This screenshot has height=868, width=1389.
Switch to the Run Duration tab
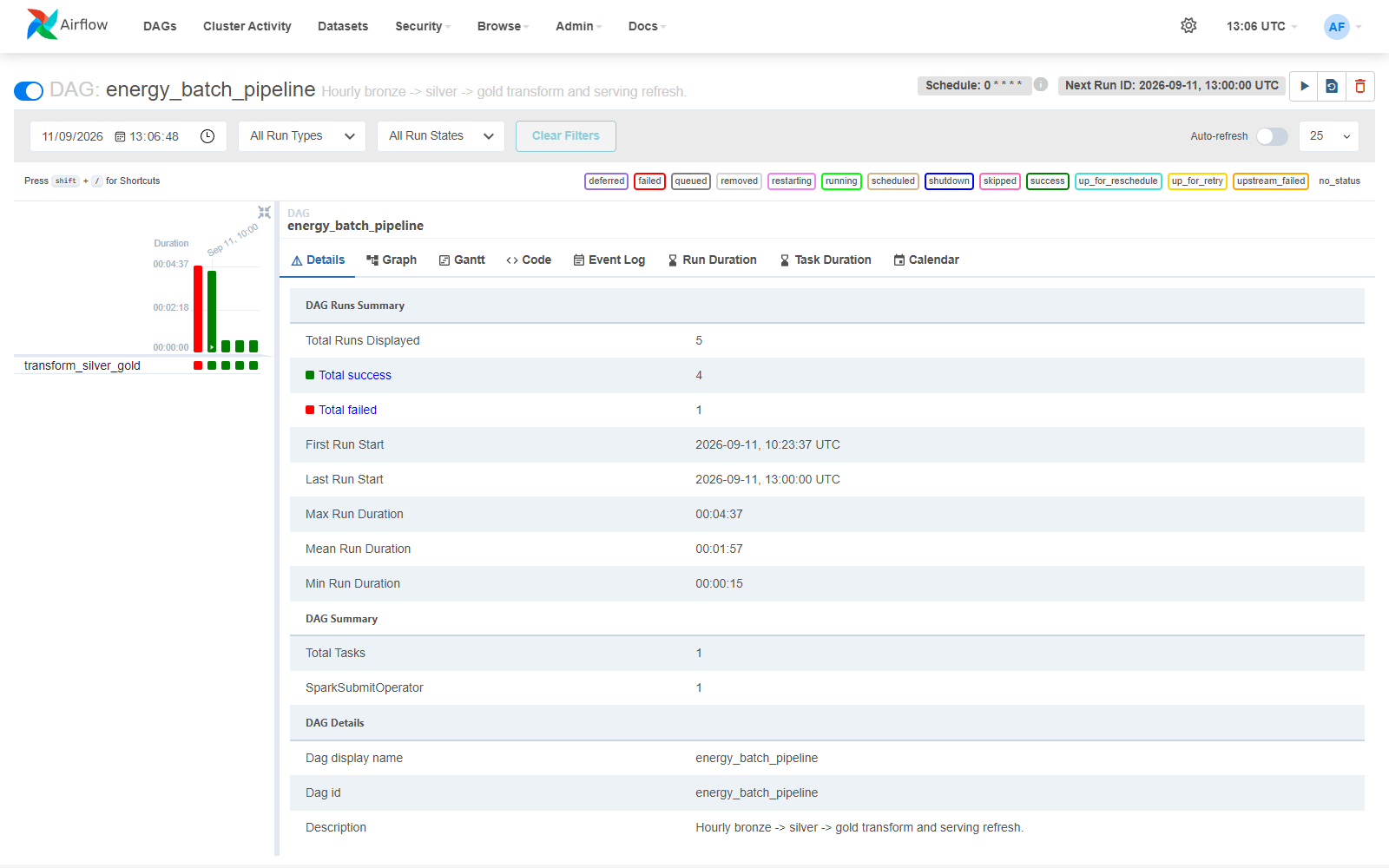coord(712,260)
